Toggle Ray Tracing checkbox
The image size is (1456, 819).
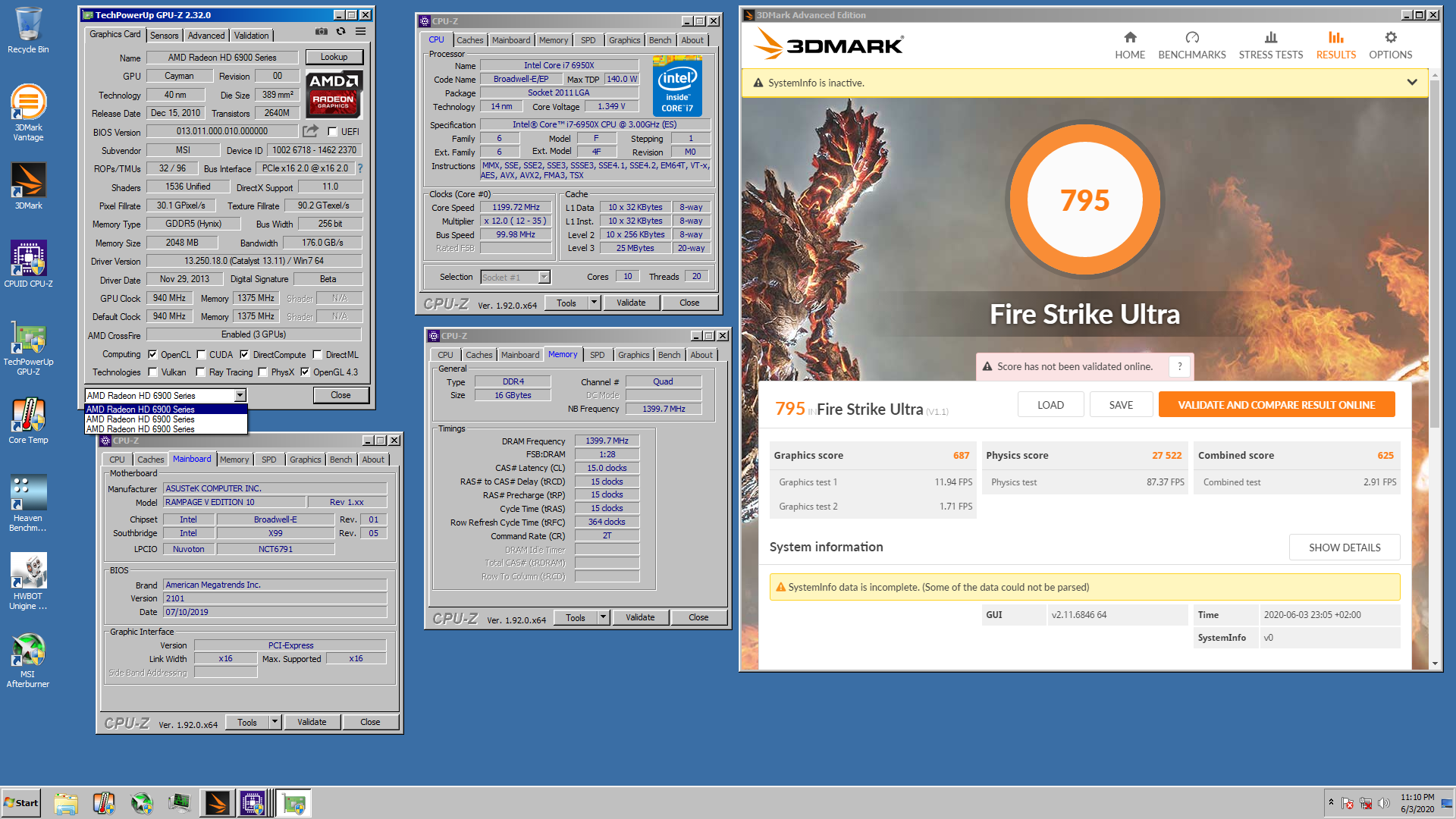pos(200,372)
